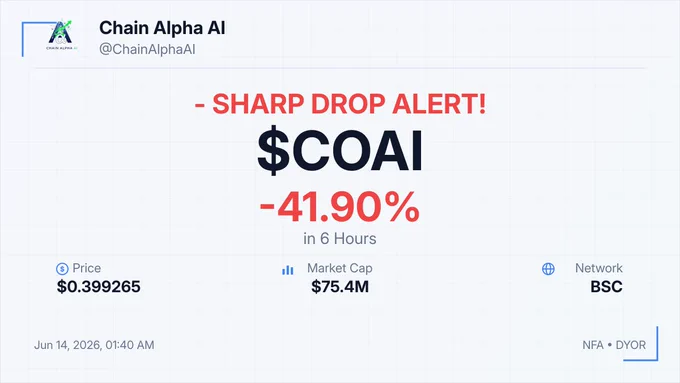Click the -41.90% drop figure
This screenshot has height=383, width=680.
(340, 207)
